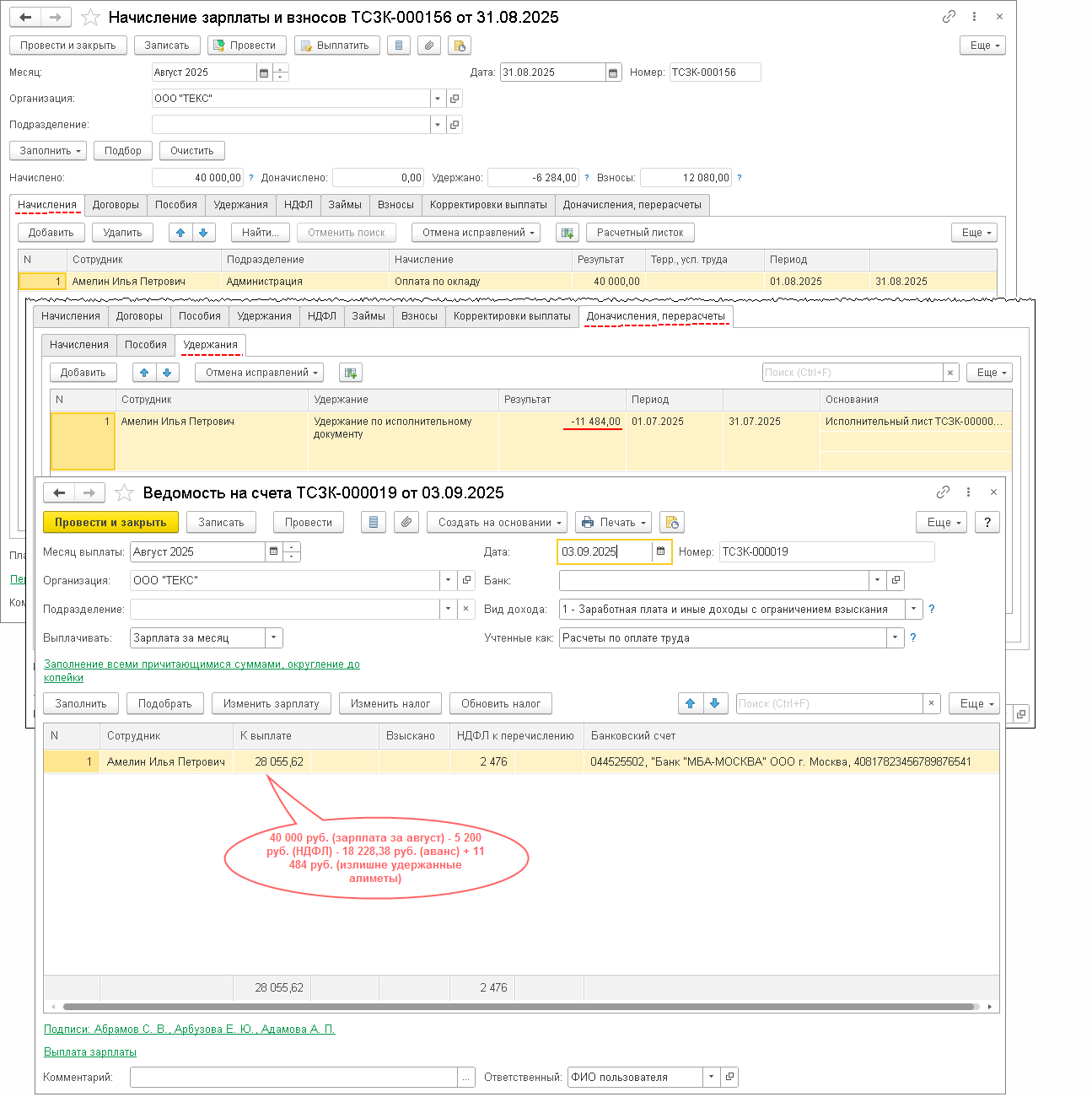Click Номер field ТСЗК-000019
The image size is (1092, 1097).
(x=827, y=551)
